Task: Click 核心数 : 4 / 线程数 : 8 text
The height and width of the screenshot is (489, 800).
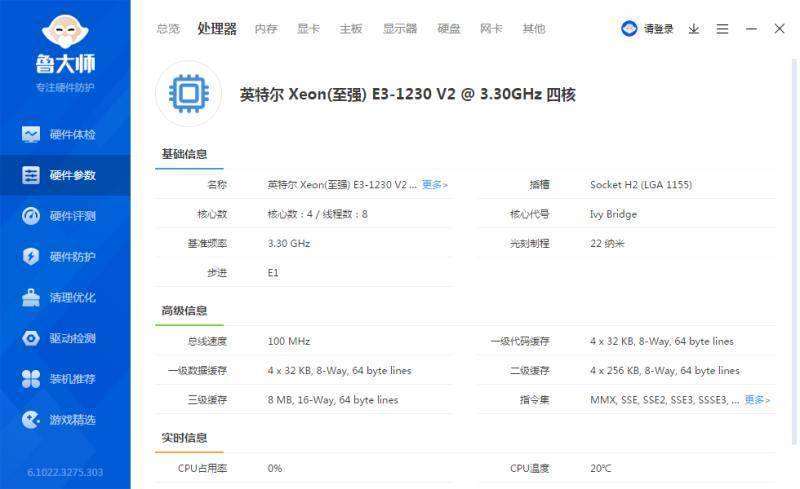Action: [317, 214]
